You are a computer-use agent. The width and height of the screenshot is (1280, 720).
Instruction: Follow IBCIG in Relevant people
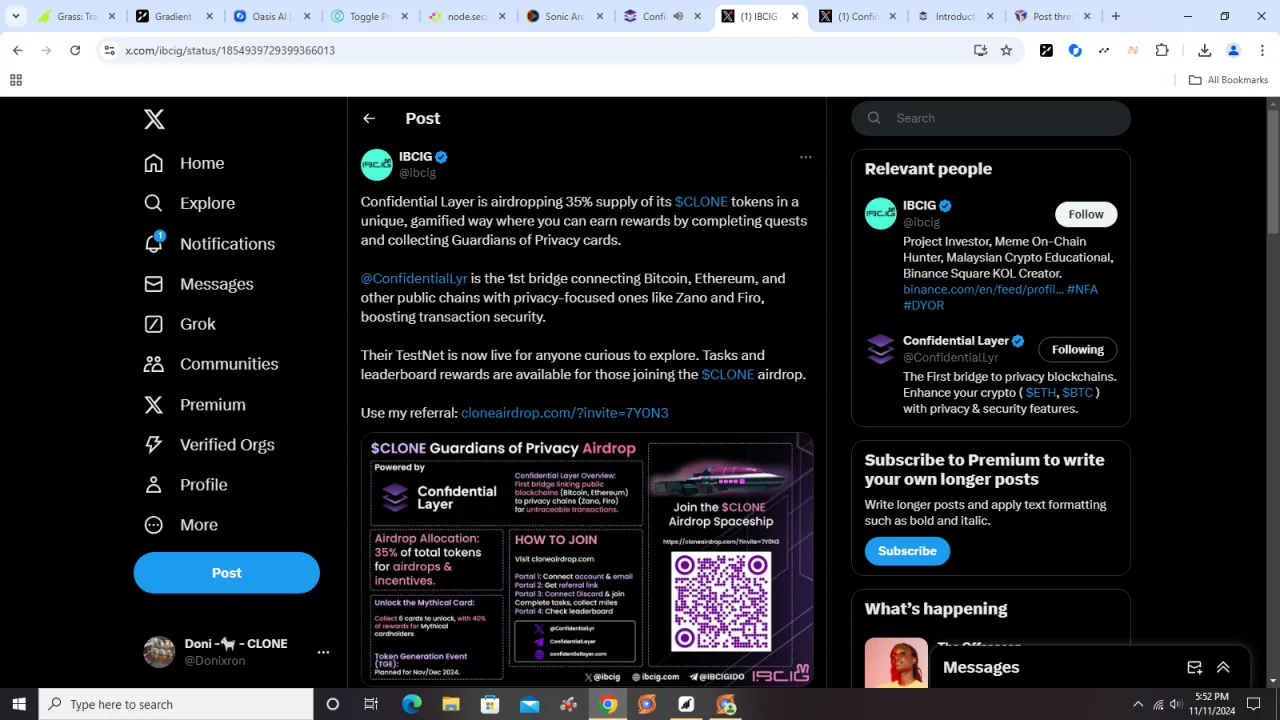click(1086, 214)
